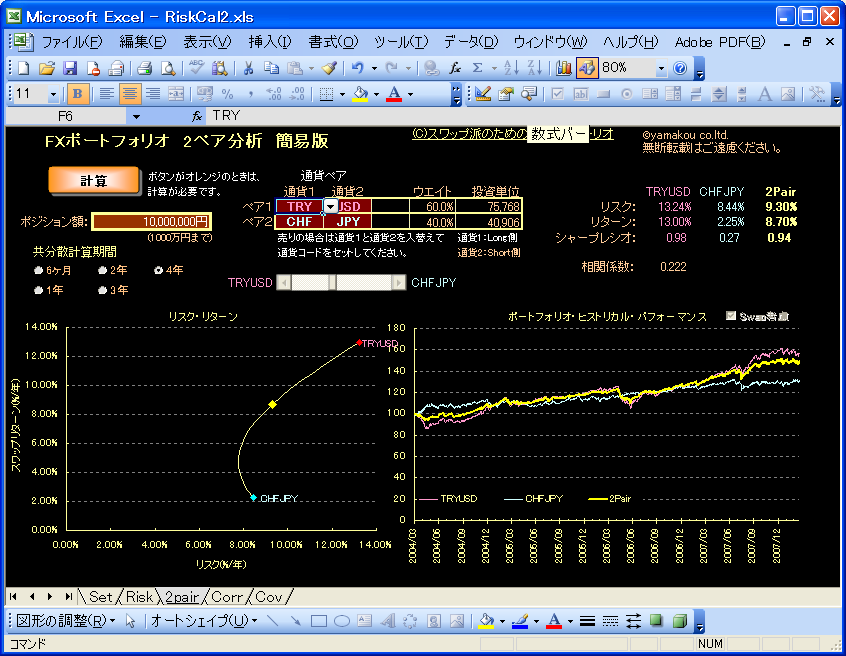846x656 pixels.
Task: Open the TRY currency cell dropdown arrow
Action: coord(330,206)
